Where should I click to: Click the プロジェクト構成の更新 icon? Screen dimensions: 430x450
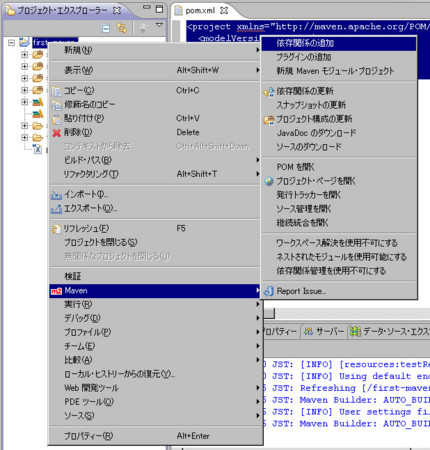269,120
